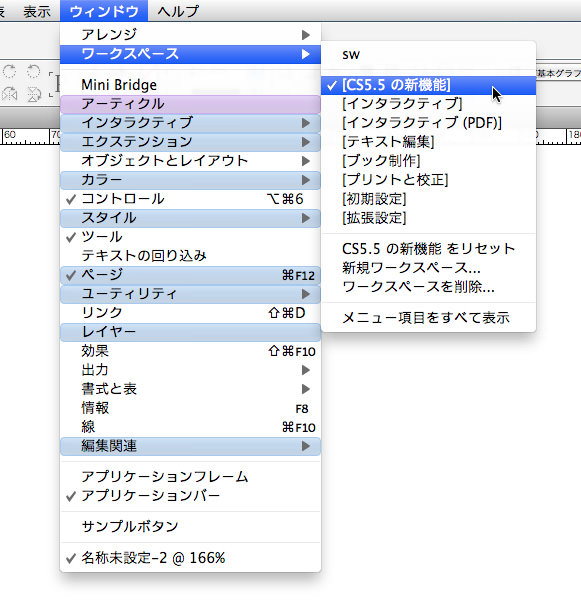Open the ウィンドウ menu in menu bar
Image resolution: width=581 pixels, height=615 pixels.
point(104,11)
